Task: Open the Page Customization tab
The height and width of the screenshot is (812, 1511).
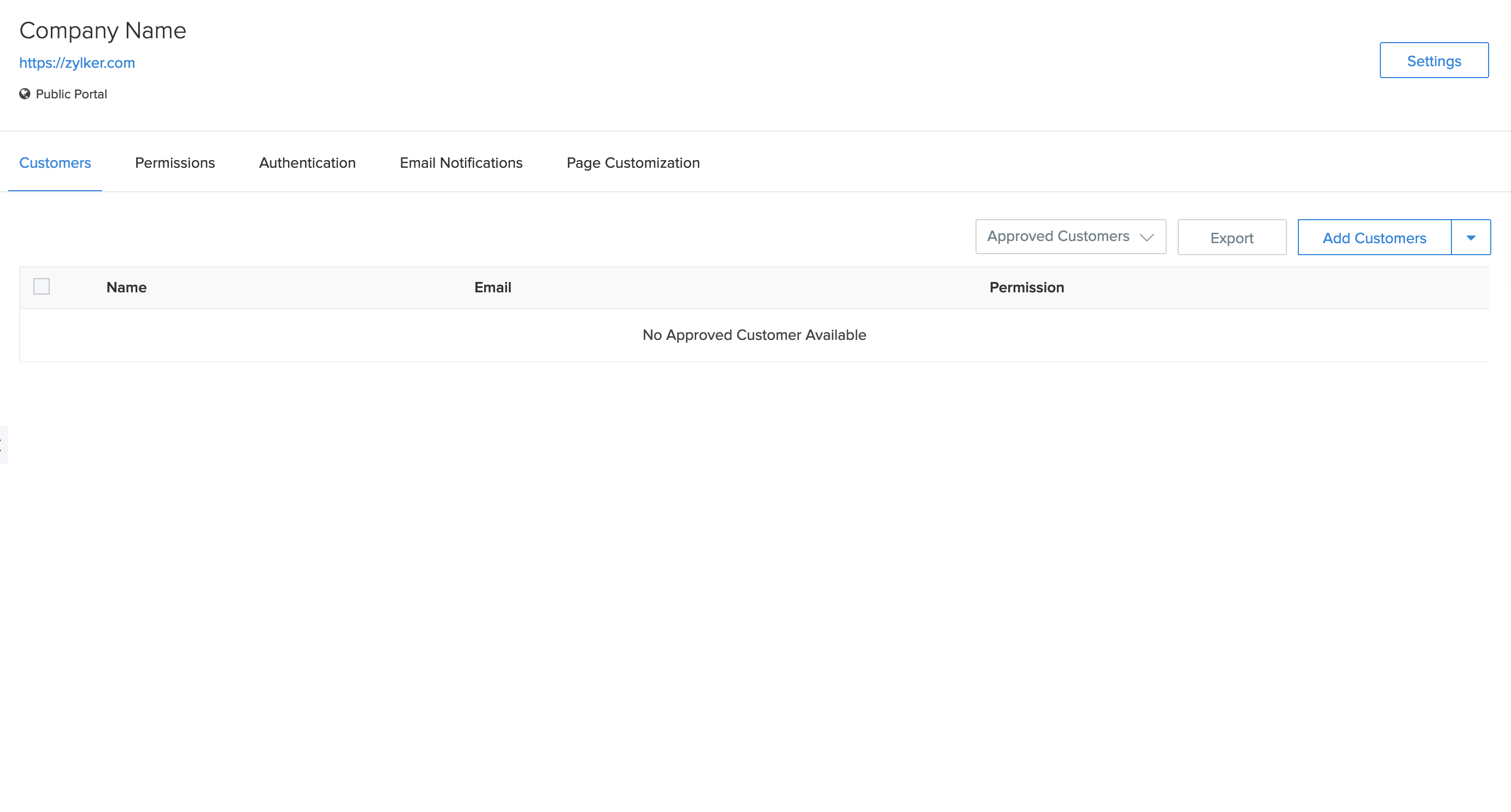Action: 633,162
